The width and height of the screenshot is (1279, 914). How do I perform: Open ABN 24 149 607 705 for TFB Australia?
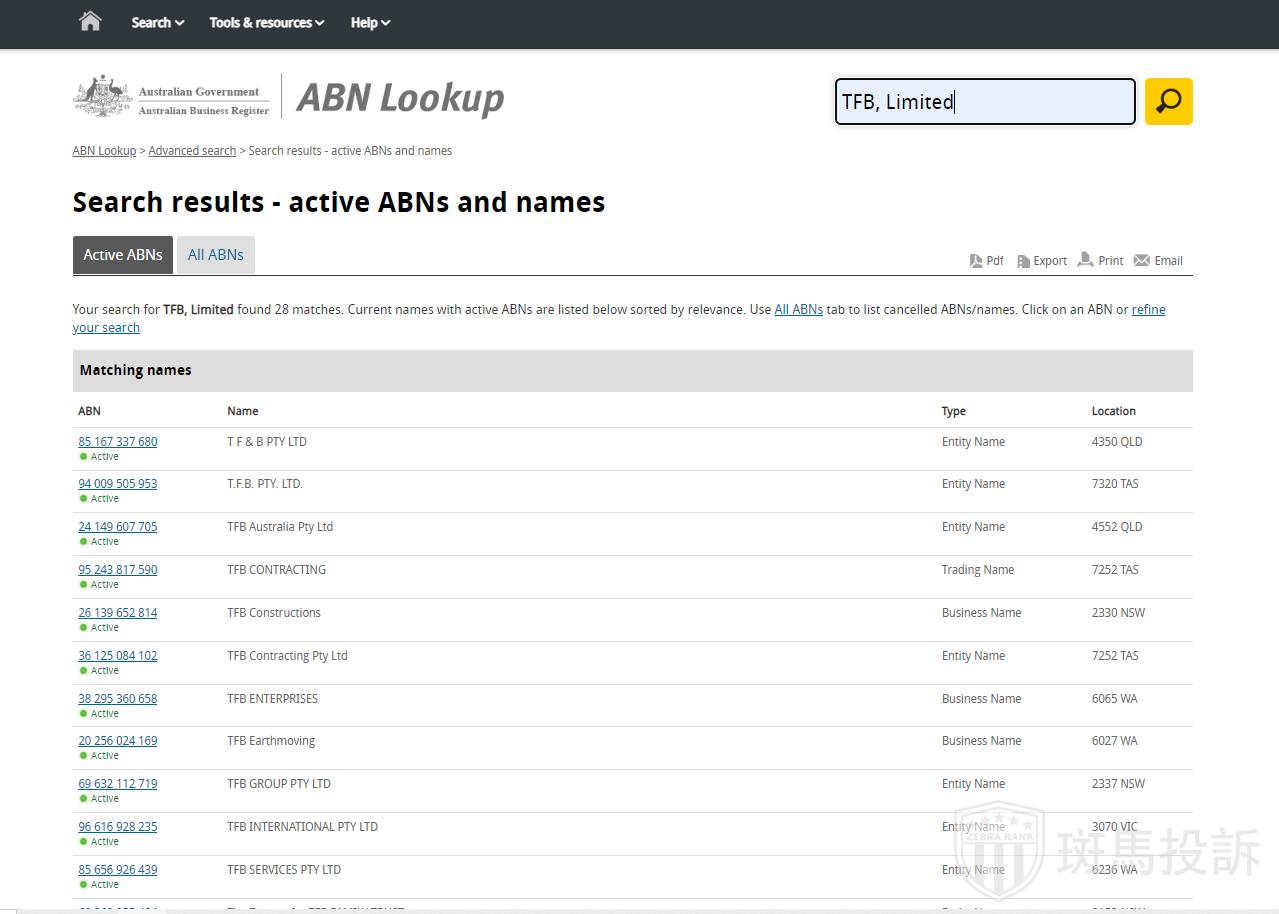[118, 527]
